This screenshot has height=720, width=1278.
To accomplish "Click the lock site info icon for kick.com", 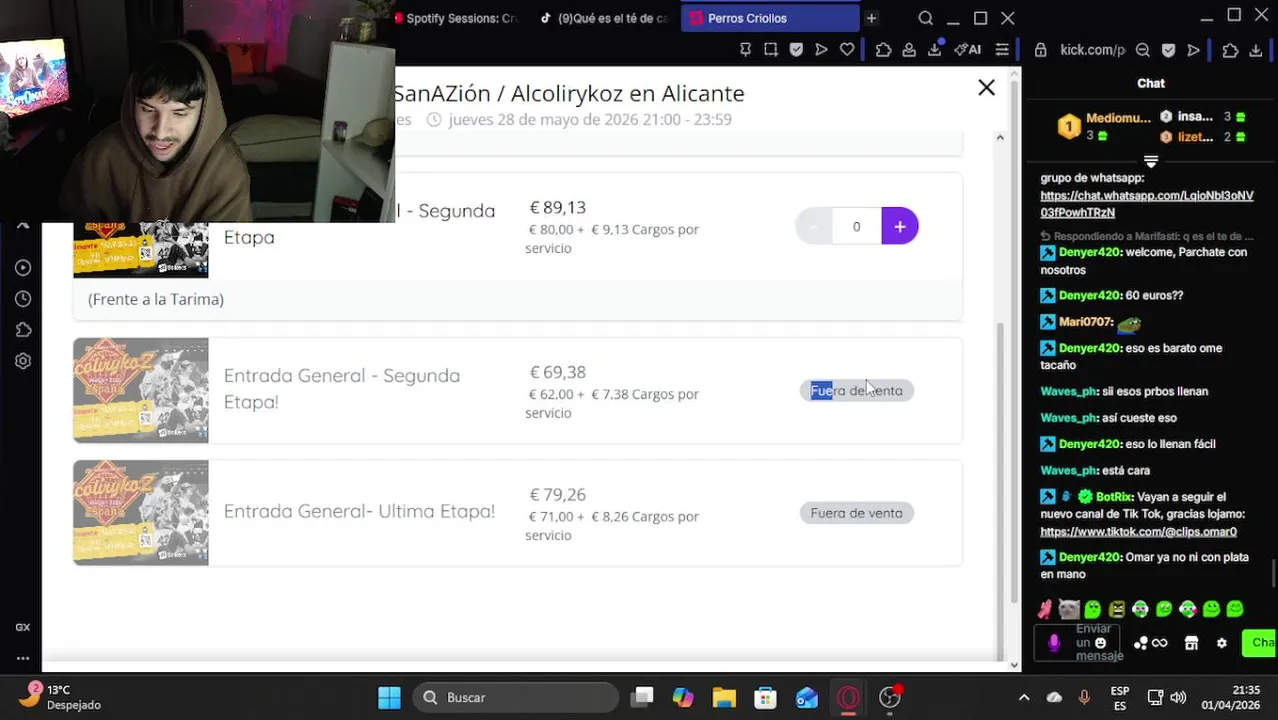I will pyautogui.click(x=1041, y=50).
